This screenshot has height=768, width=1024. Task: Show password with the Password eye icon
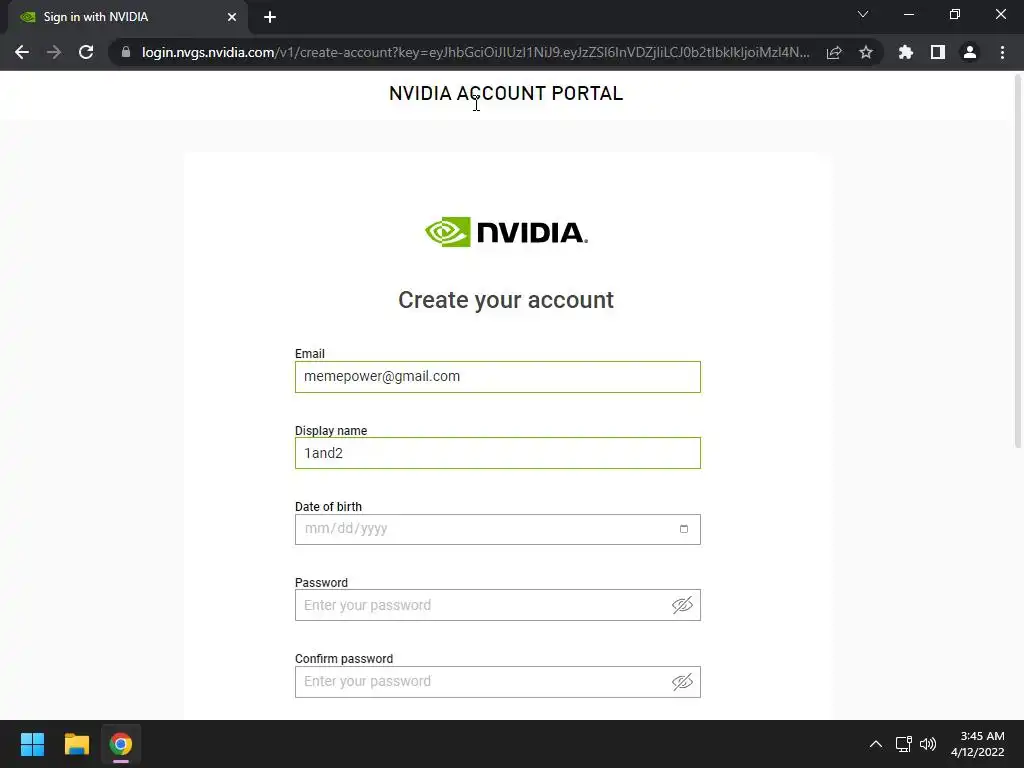pos(682,605)
